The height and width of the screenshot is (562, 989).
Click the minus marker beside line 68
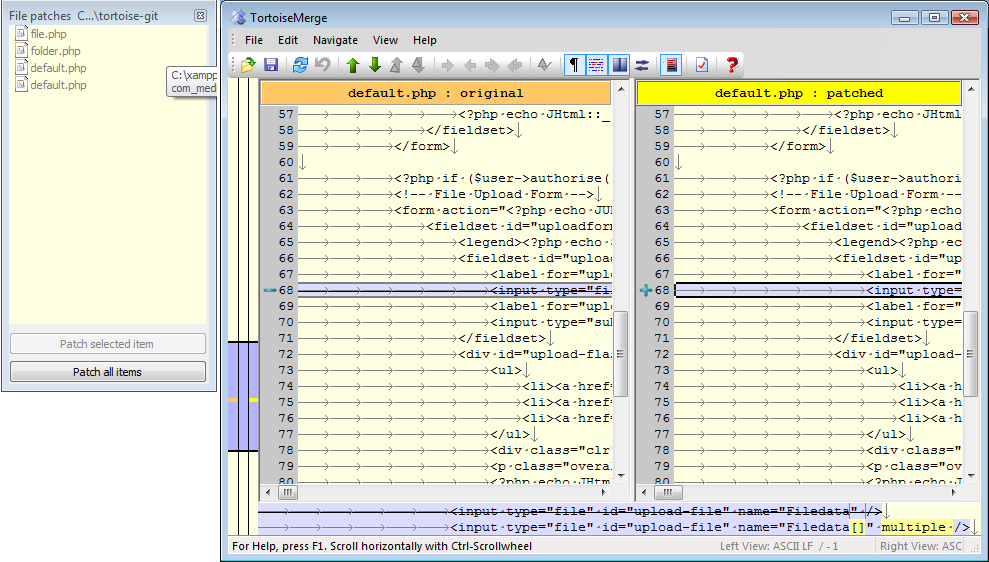pyautogui.click(x=270, y=290)
